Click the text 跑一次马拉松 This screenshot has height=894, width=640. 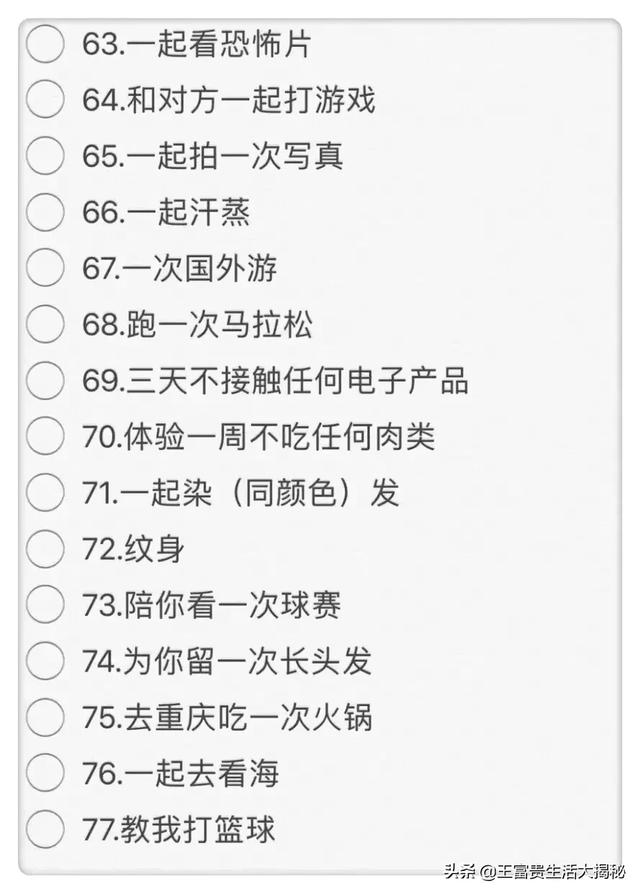220,324
